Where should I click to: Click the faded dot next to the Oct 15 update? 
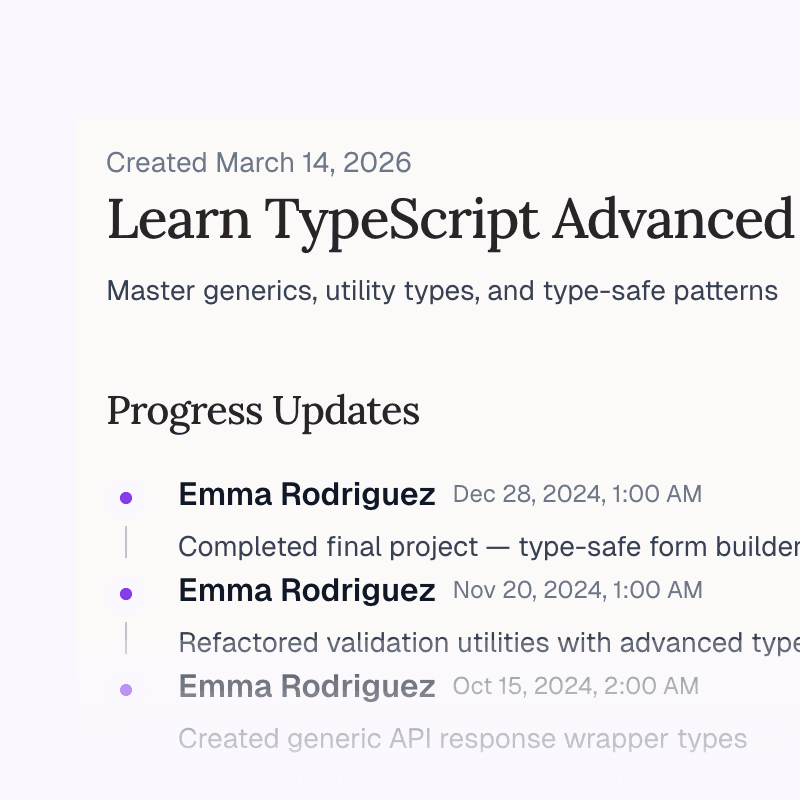[x=126, y=689]
